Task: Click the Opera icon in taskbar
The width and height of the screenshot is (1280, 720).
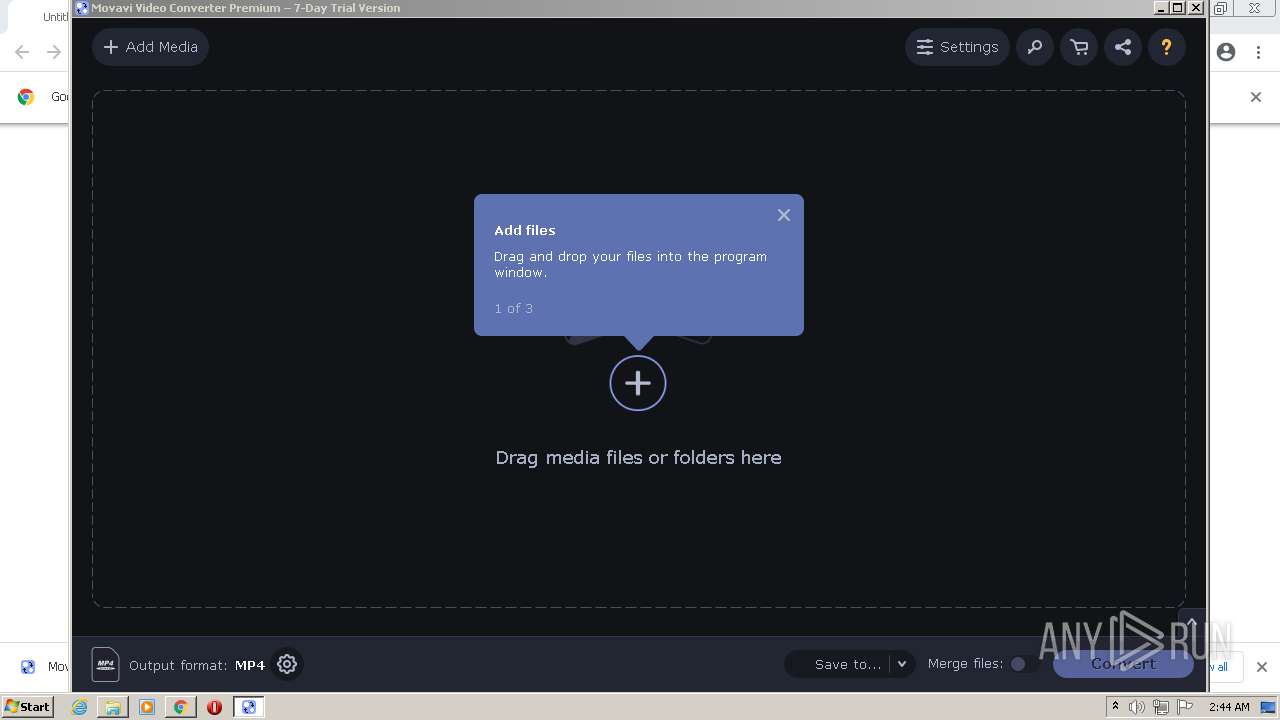Action: pyautogui.click(x=214, y=707)
